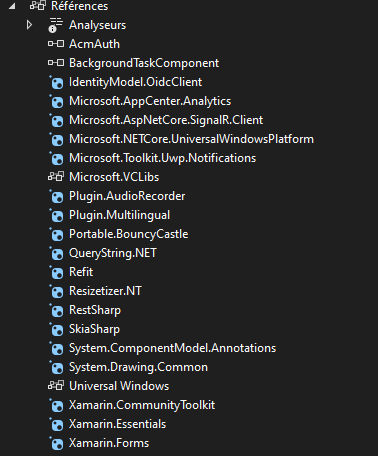
Task: Select the Refit reference
Action: pos(81,272)
